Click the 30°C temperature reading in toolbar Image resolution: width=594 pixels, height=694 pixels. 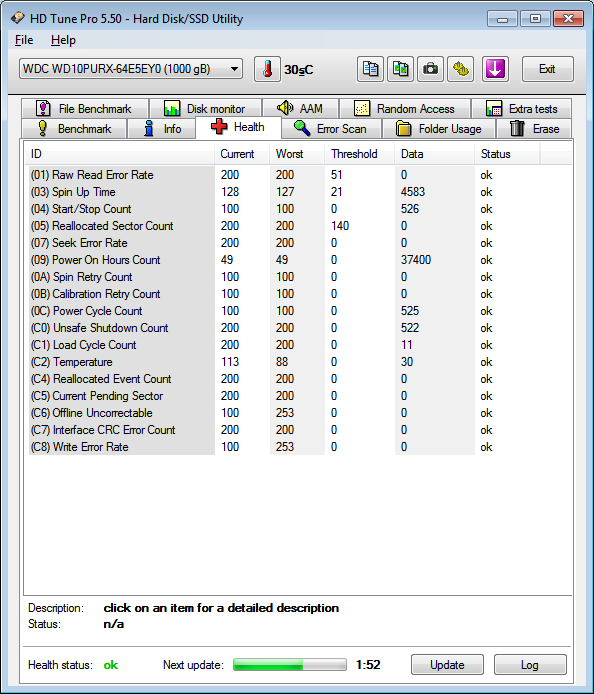click(299, 70)
